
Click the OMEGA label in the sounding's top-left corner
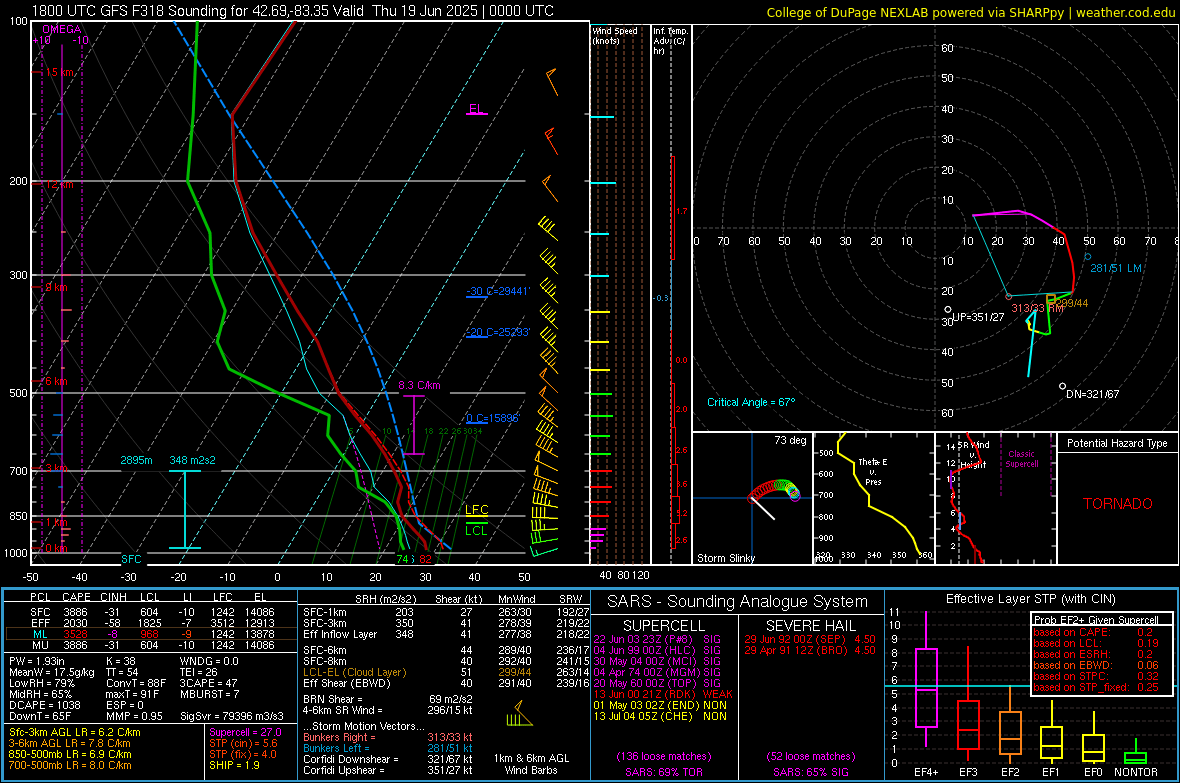[x=61, y=29]
